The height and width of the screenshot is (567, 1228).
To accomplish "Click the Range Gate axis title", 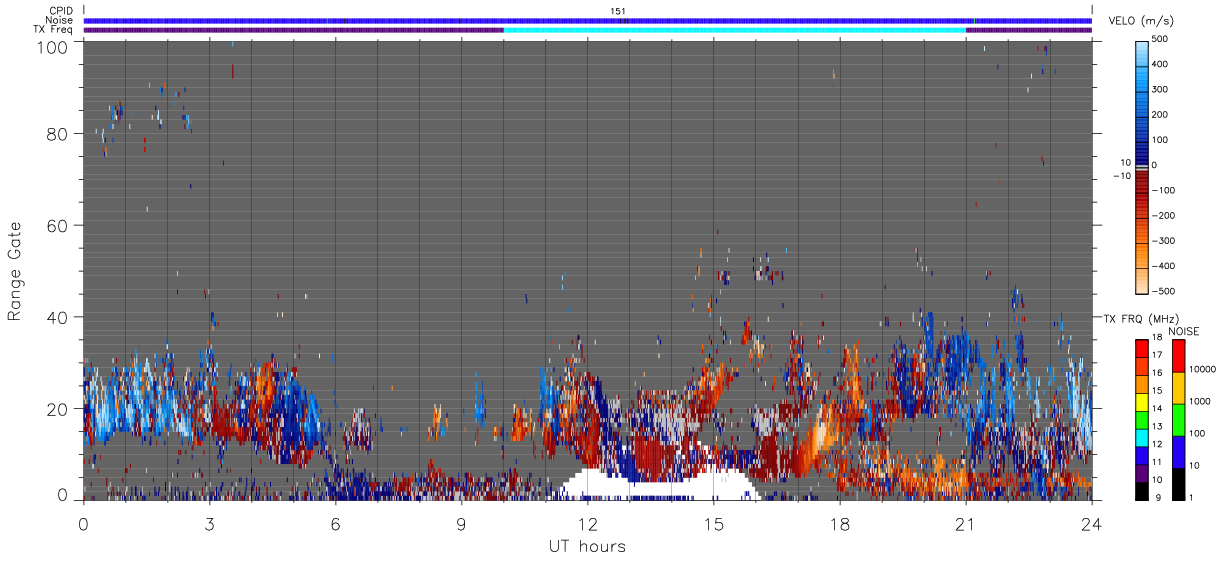I will pos(15,272).
